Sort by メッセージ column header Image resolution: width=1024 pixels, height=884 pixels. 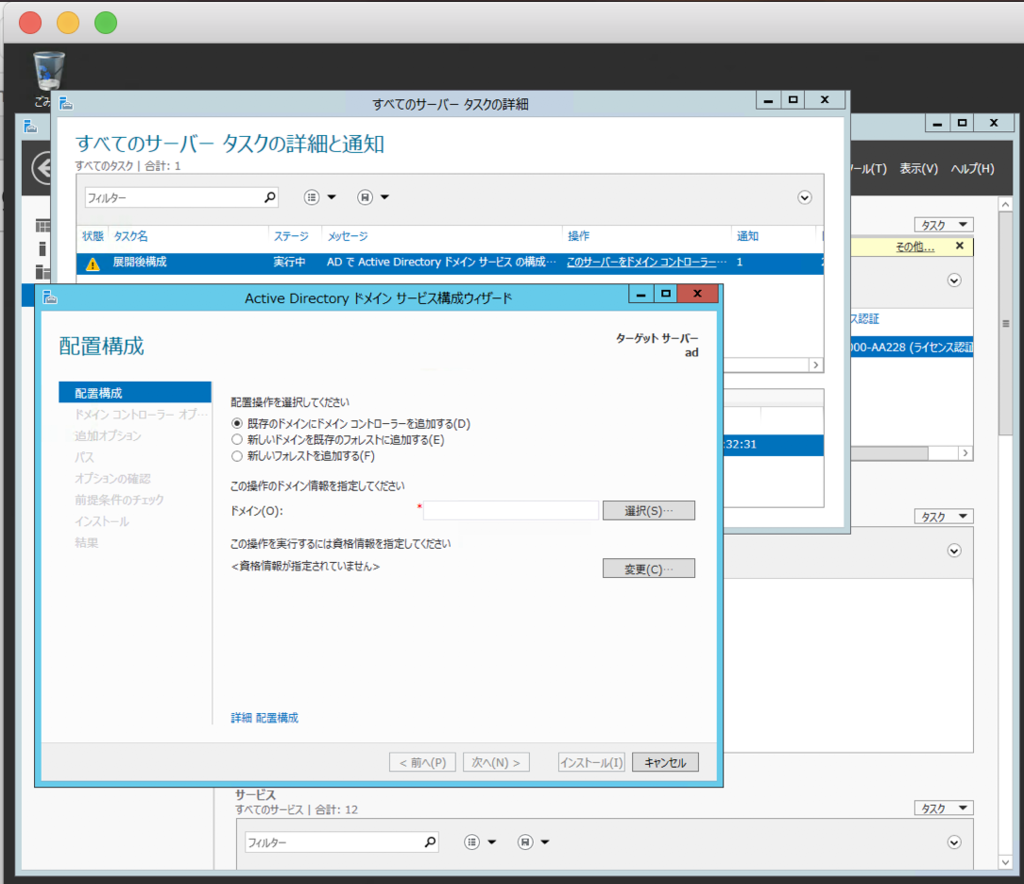(347, 236)
